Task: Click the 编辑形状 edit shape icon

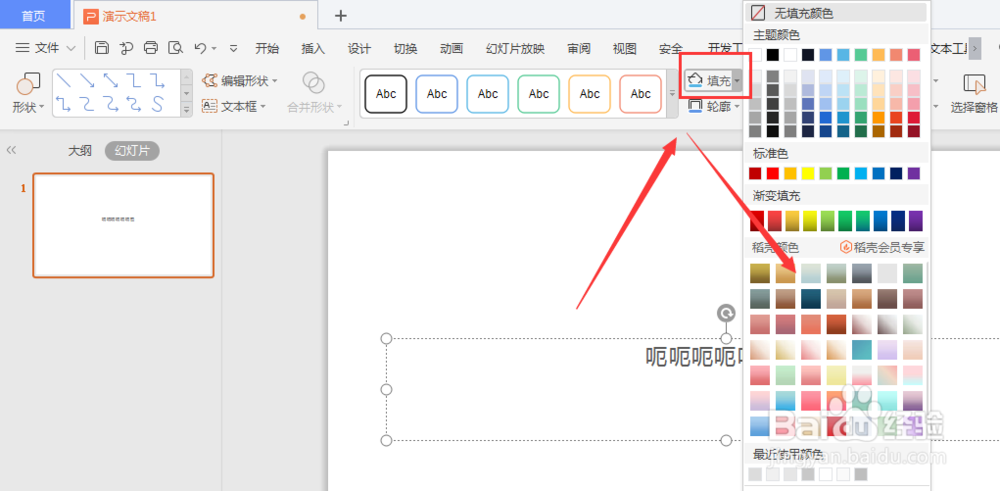Action: pos(209,81)
